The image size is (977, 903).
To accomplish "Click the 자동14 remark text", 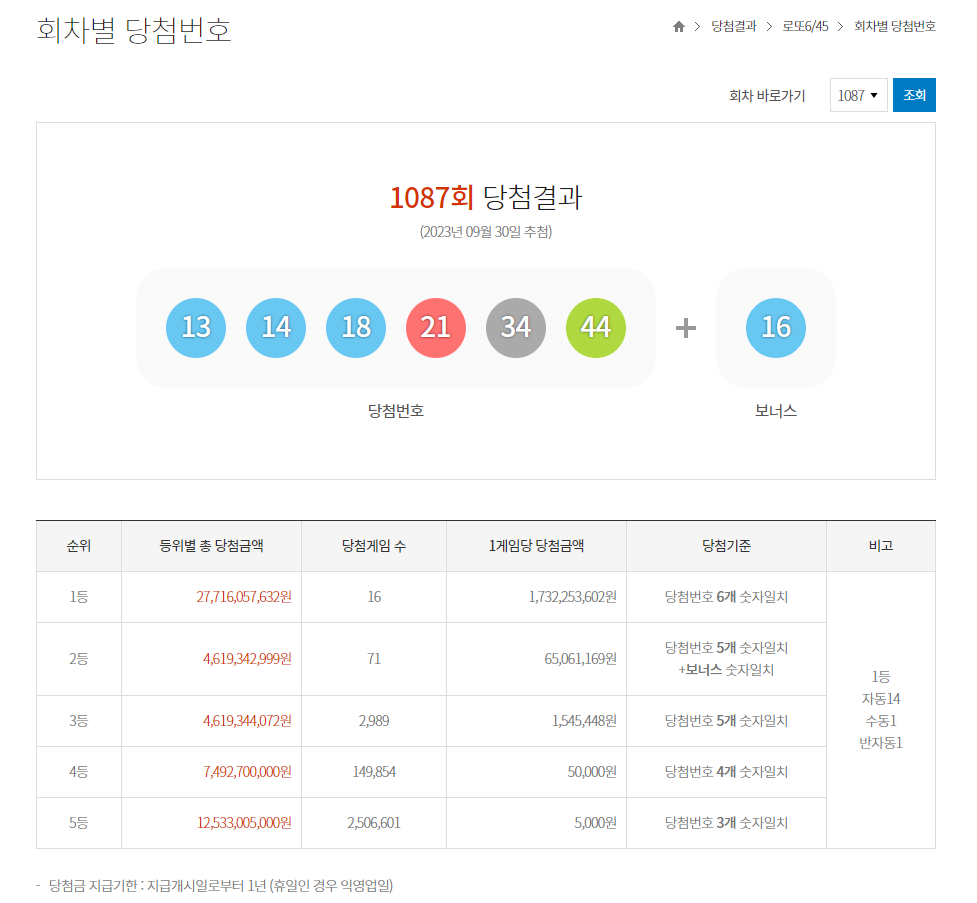I will click(x=880, y=699).
